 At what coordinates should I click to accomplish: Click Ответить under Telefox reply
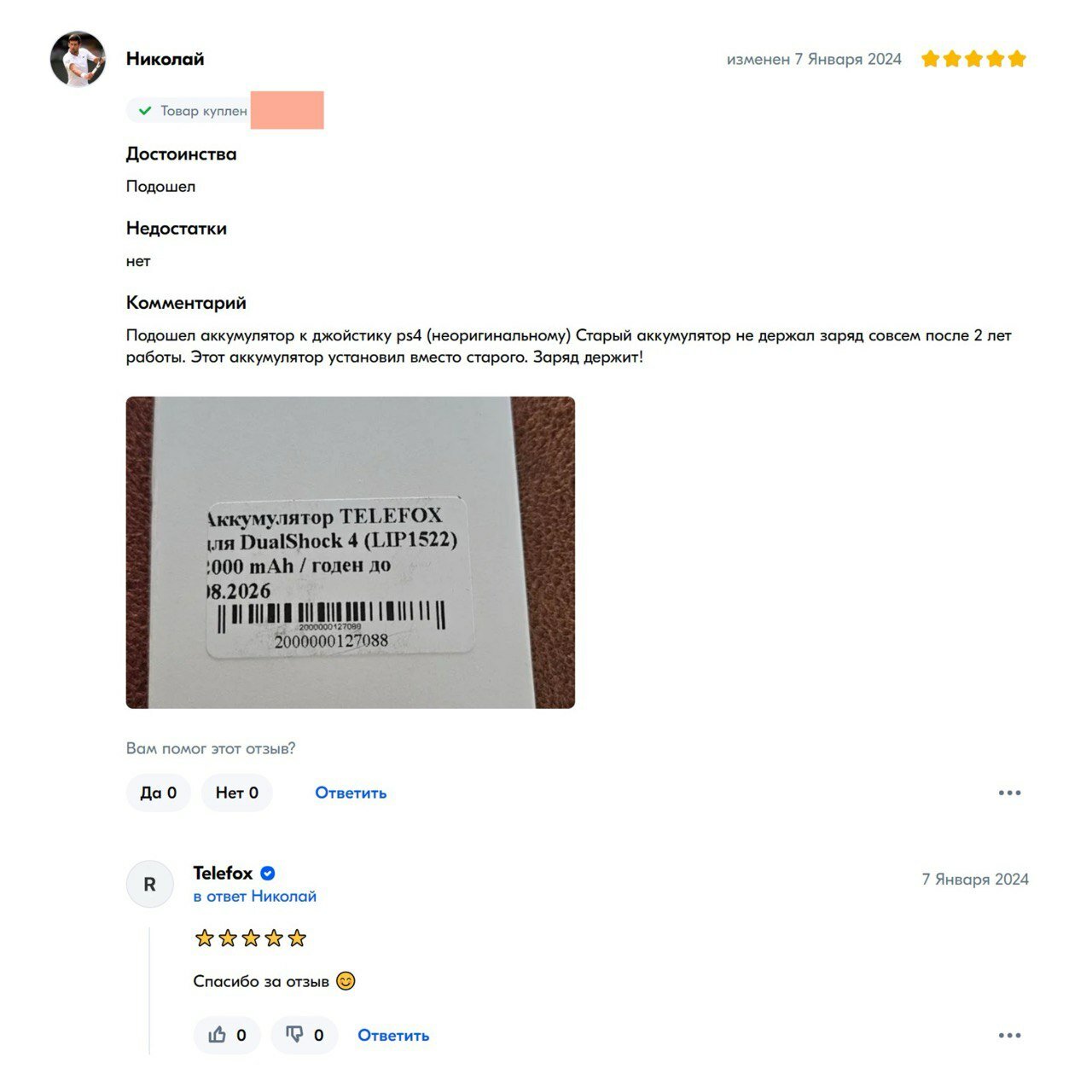(393, 1035)
